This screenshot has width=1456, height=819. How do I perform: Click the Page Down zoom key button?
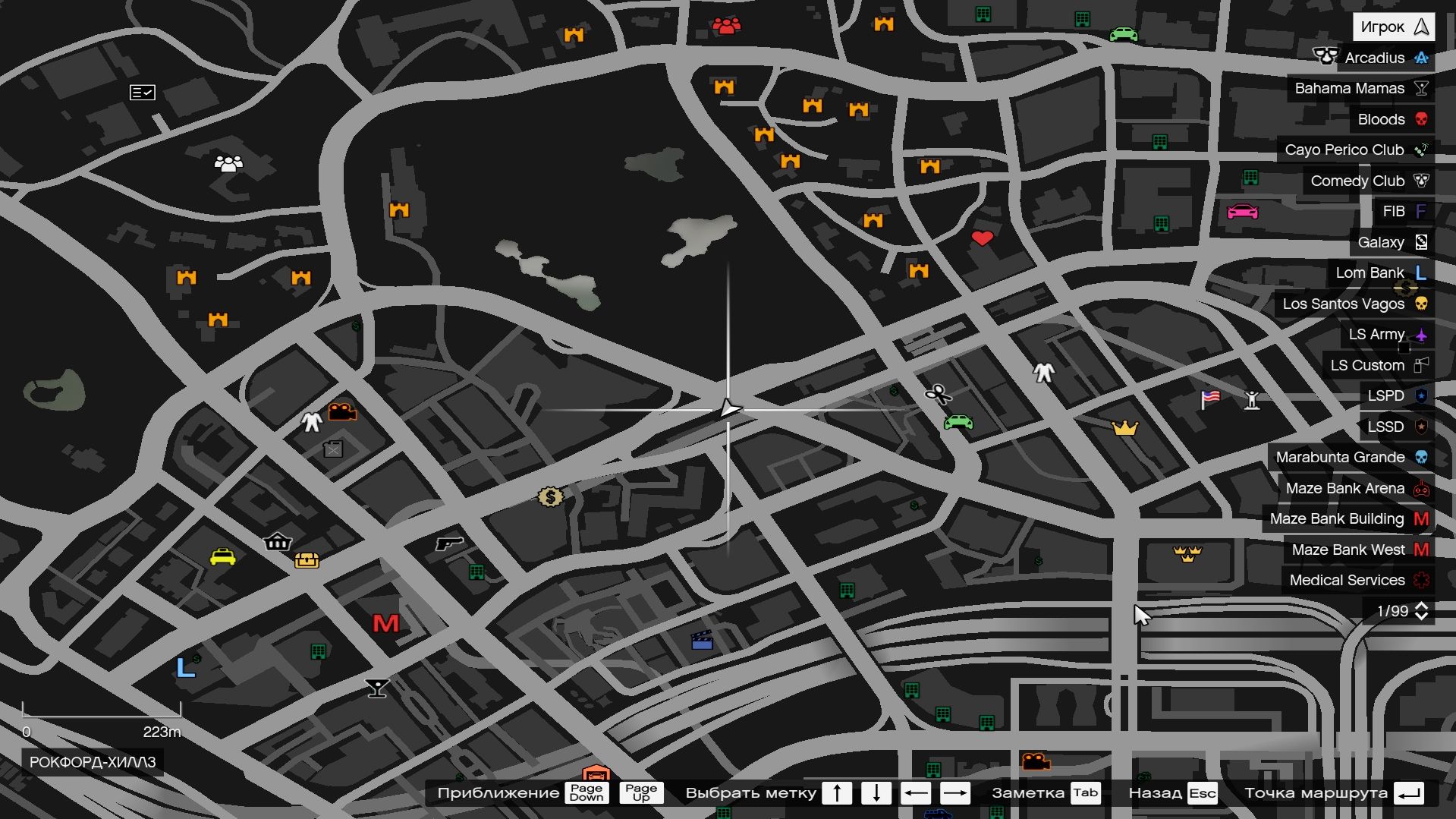pyautogui.click(x=586, y=793)
